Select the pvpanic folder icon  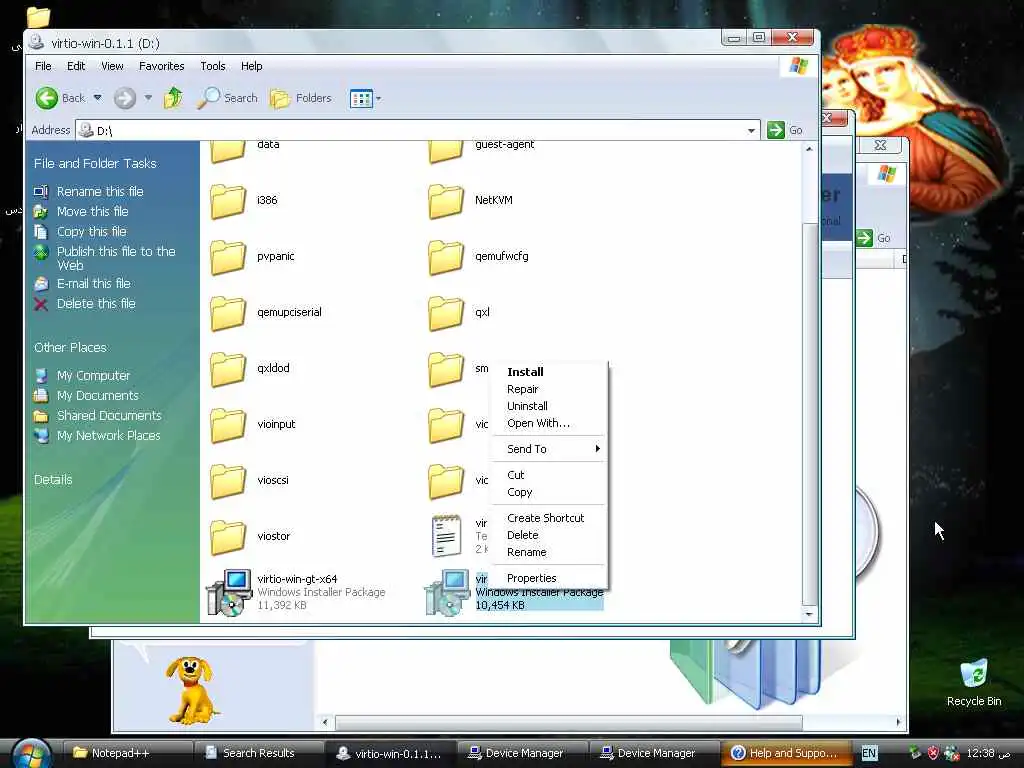(x=228, y=257)
